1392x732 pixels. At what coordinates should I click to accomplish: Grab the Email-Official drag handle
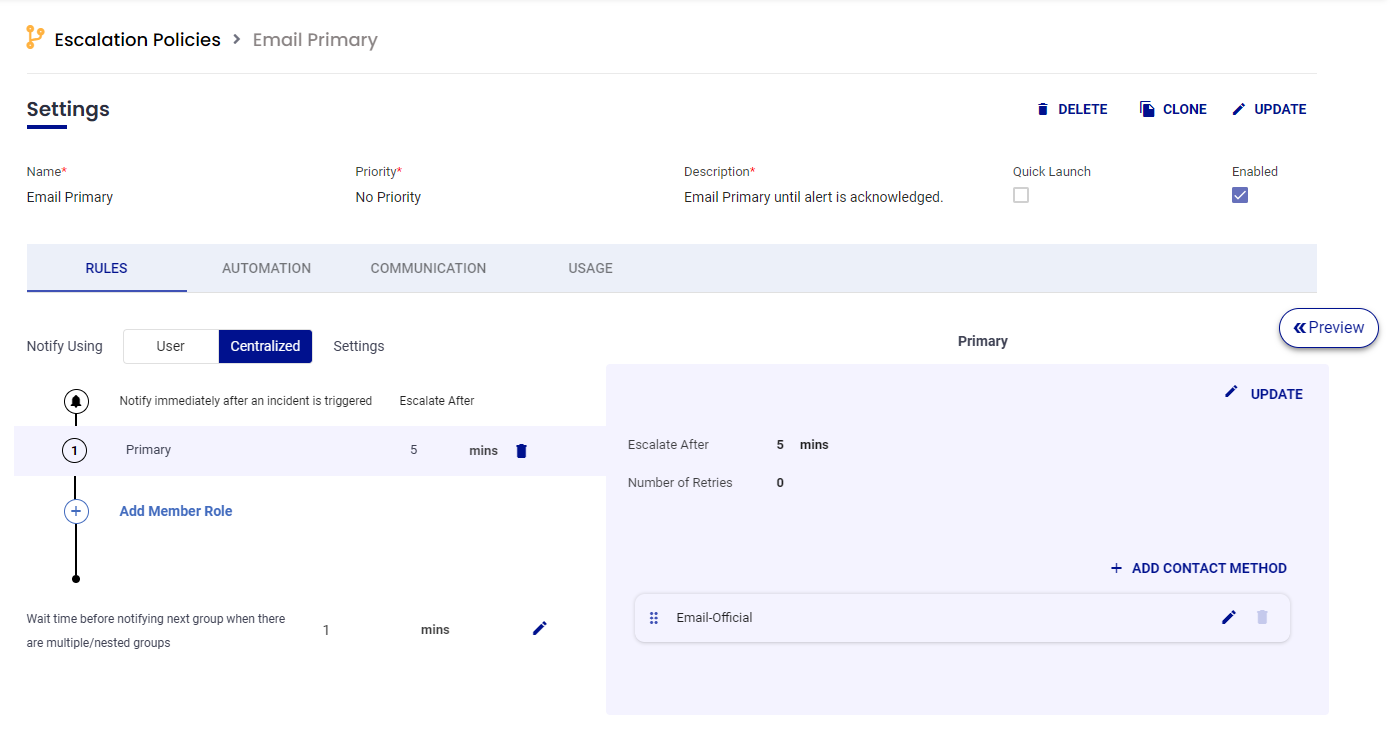click(x=654, y=618)
